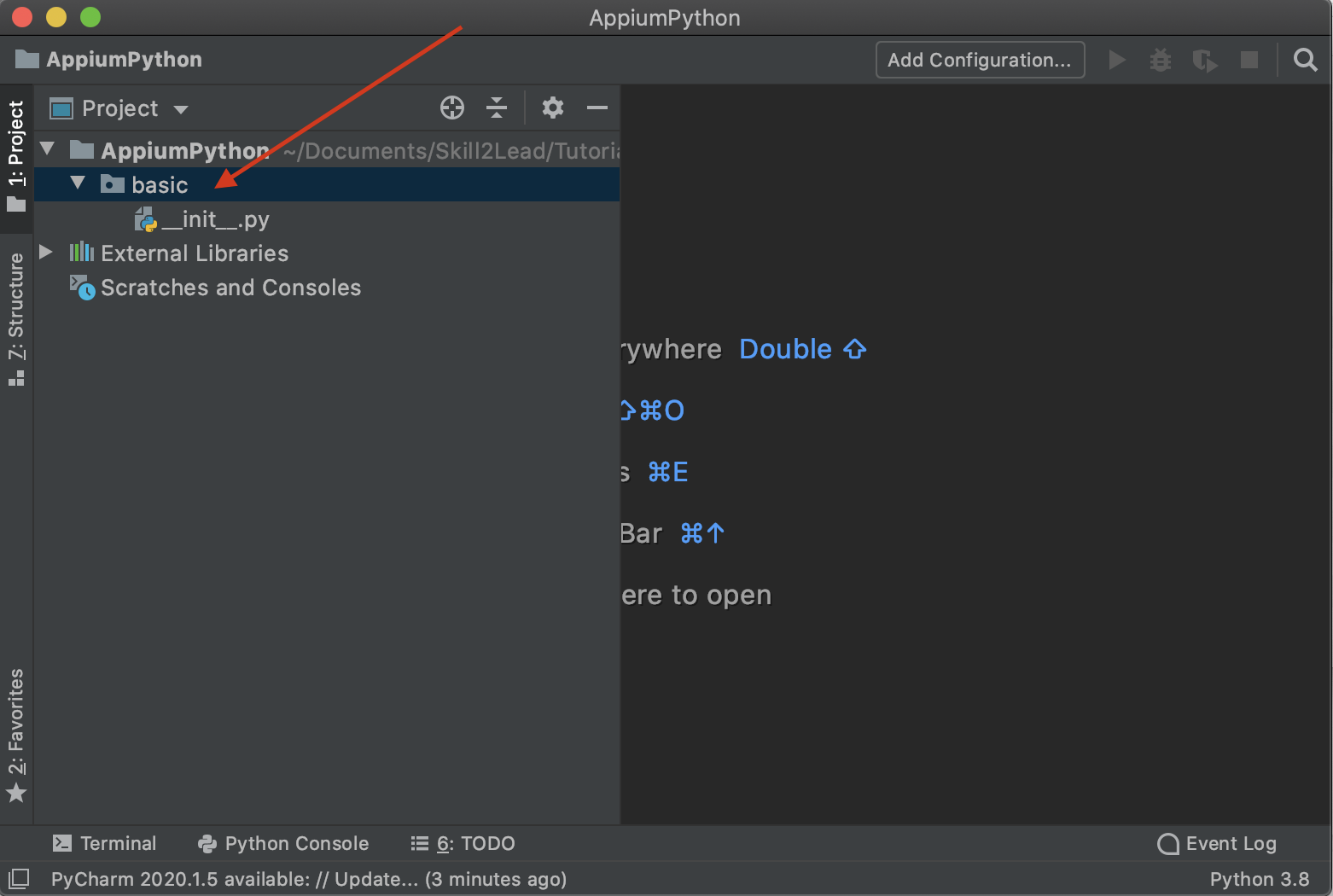
Task: Hide the Project panel with minus icon
Action: (597, 108)
